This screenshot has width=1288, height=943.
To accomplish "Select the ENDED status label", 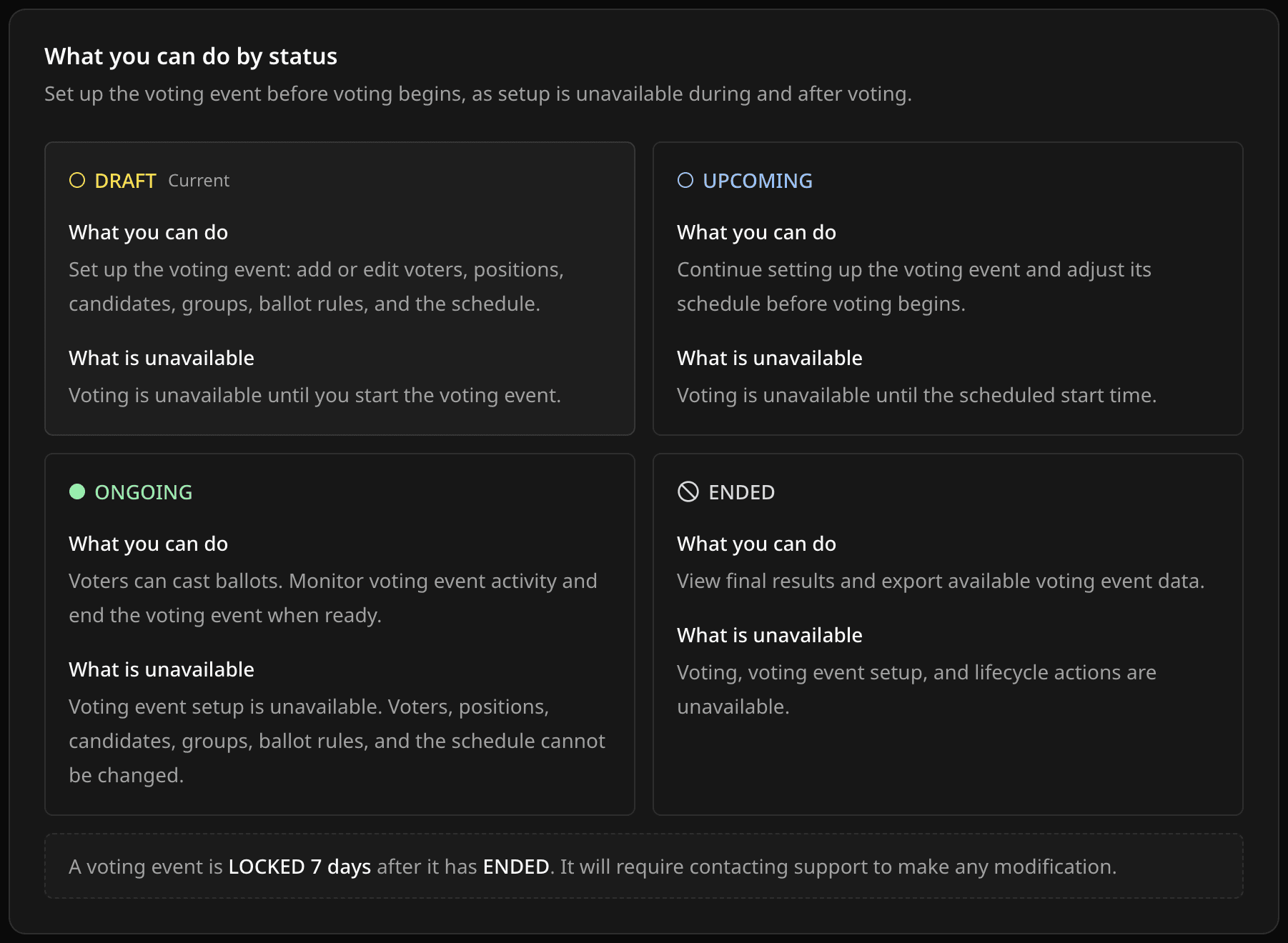I will 741,492.
